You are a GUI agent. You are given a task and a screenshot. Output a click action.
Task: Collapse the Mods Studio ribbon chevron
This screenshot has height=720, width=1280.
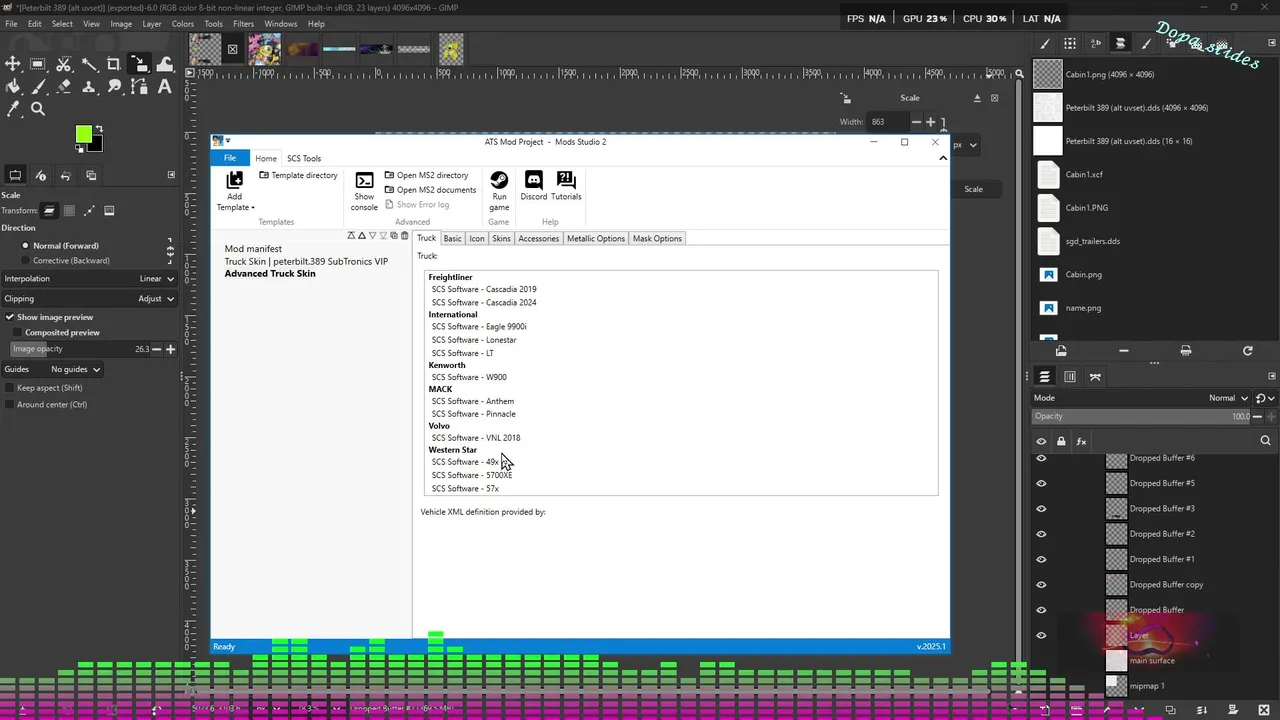942,158
